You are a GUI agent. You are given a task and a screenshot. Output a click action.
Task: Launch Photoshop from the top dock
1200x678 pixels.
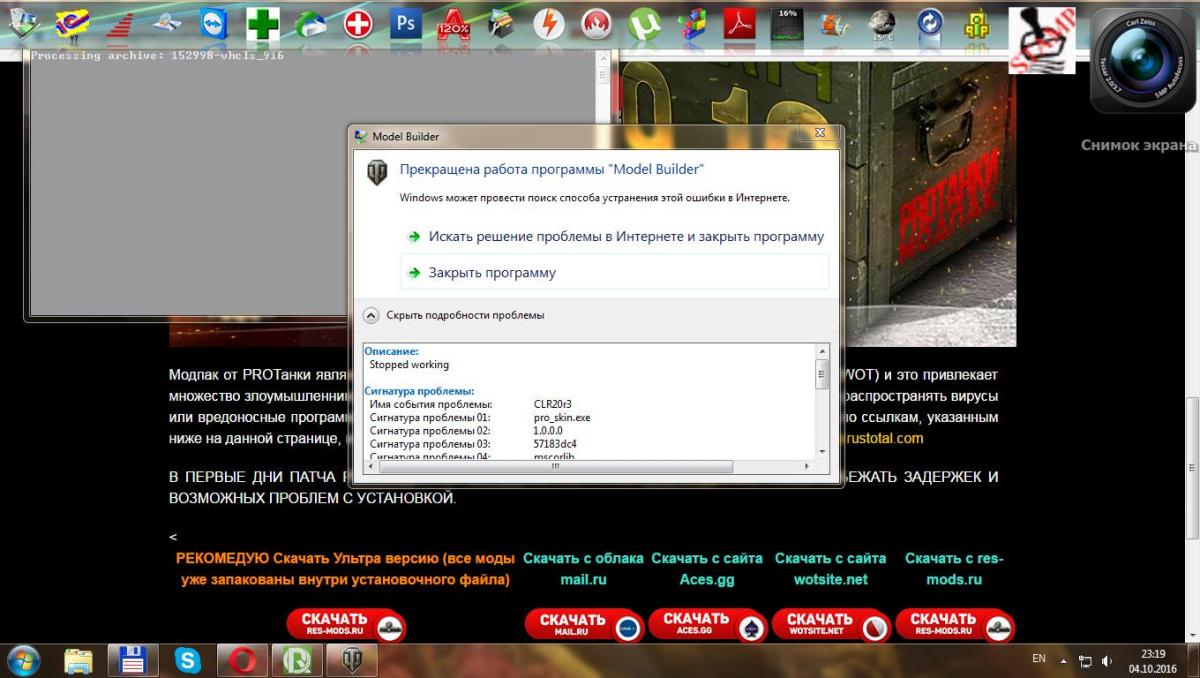(x=406, y=23)
